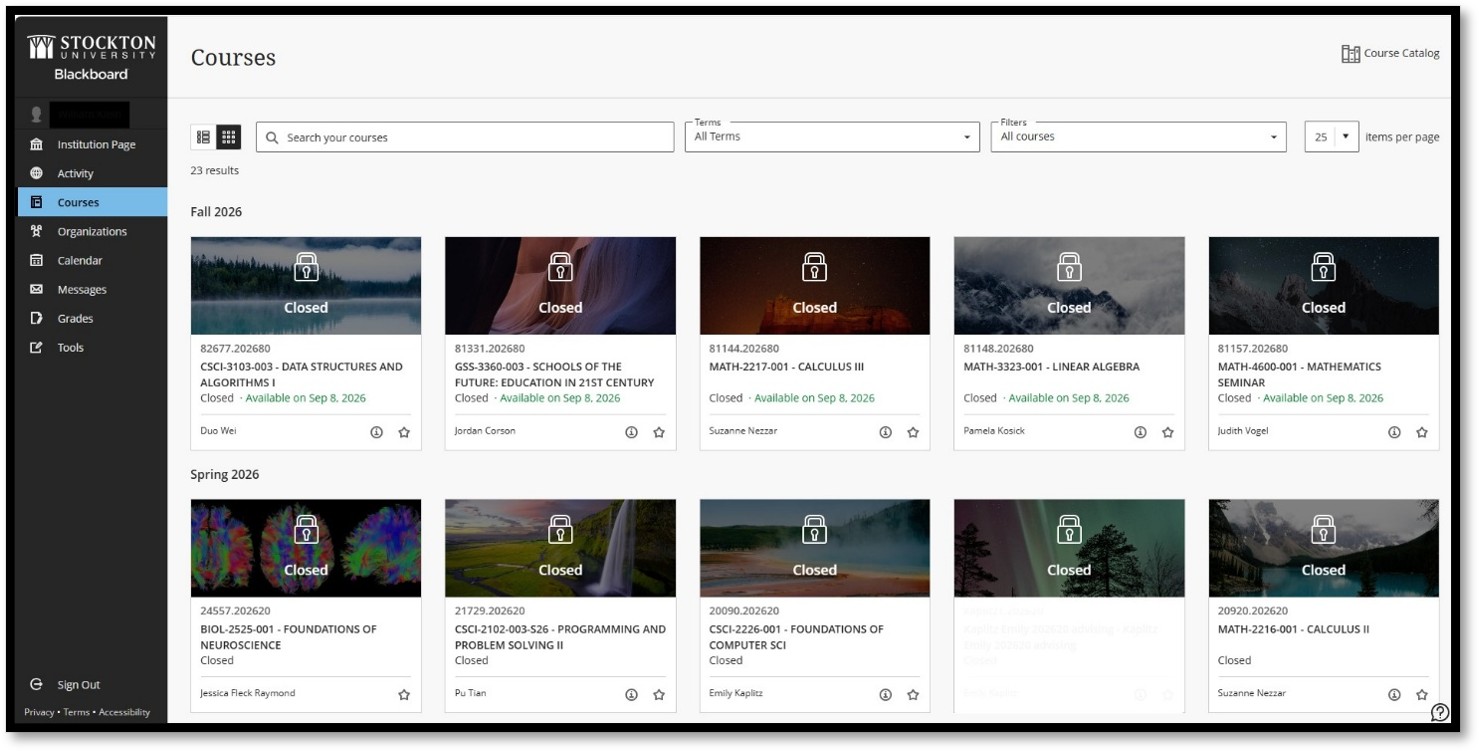The width and height of the screenshot is (1479, 751).
Task: Click instructor name Jessica Fleck Raymond
Action: (x=248, y=693)
